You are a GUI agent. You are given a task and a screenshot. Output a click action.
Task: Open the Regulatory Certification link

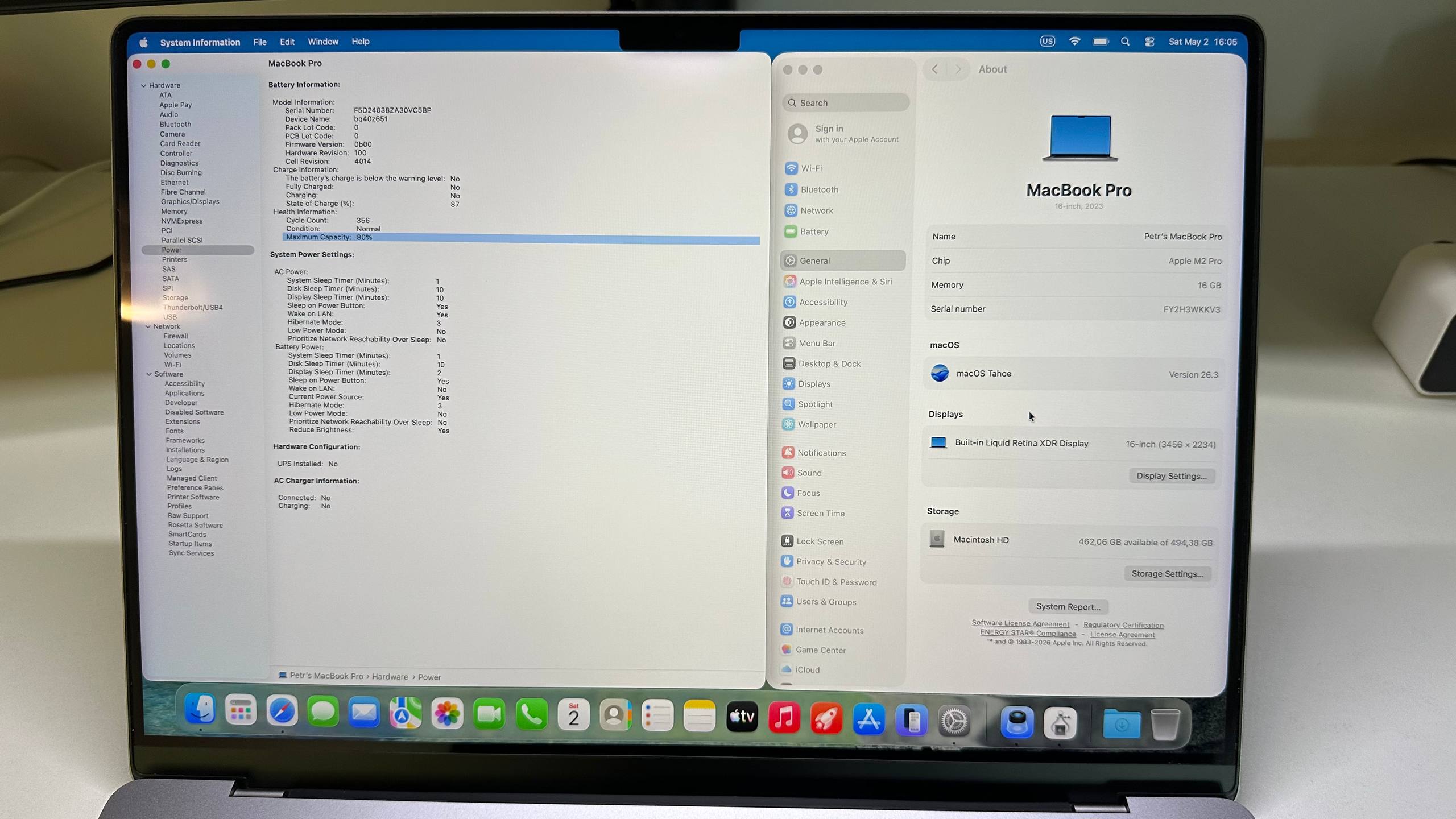(x=1123, y=625)
